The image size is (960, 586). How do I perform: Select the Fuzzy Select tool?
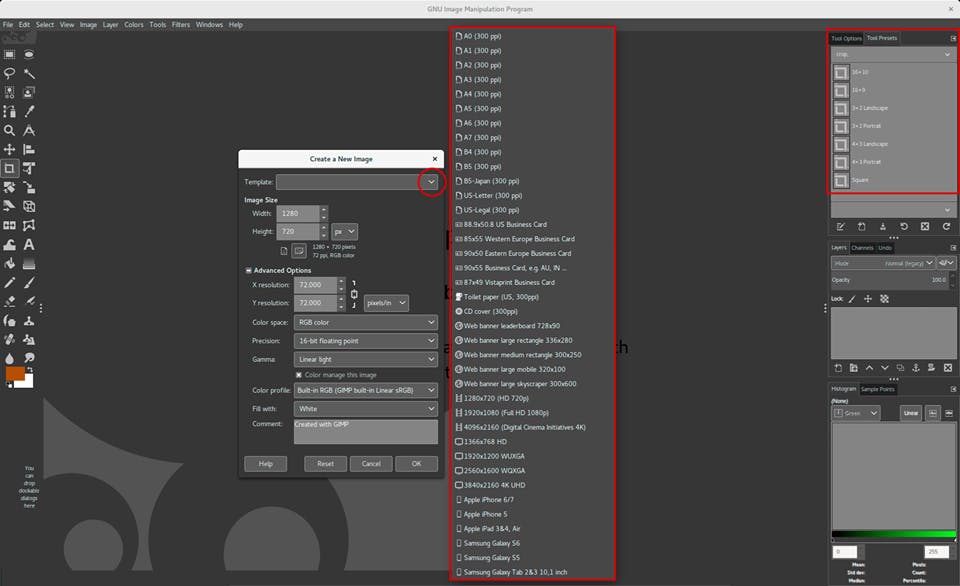click(28, 72)
